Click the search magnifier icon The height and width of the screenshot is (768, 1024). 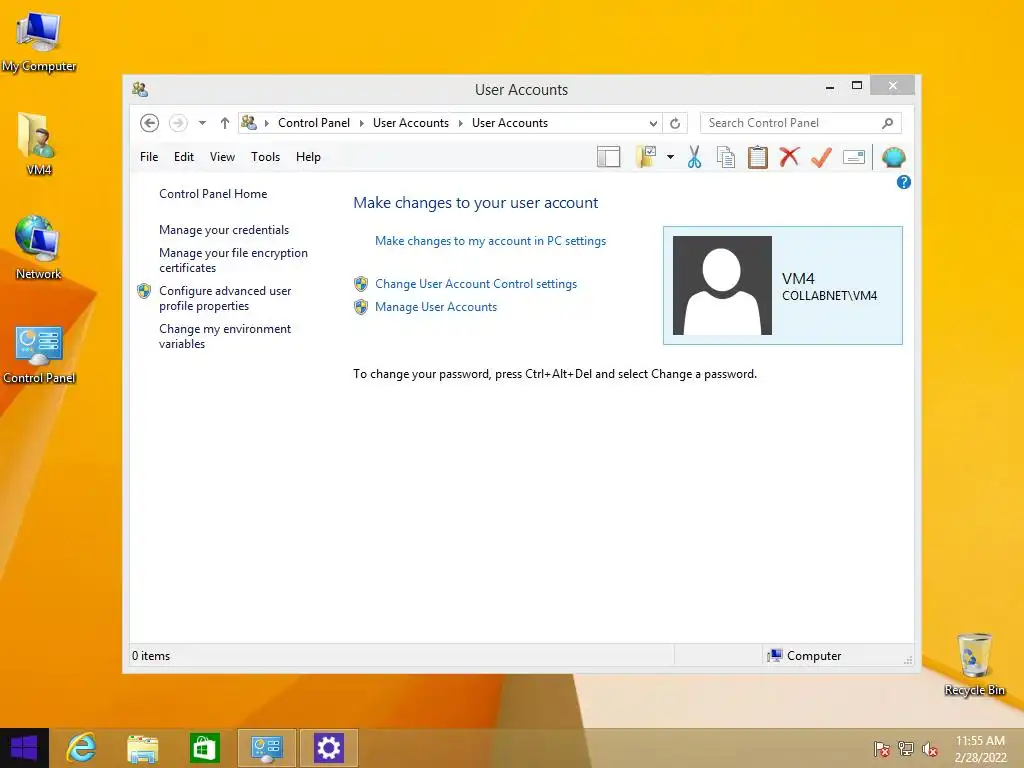887,123
